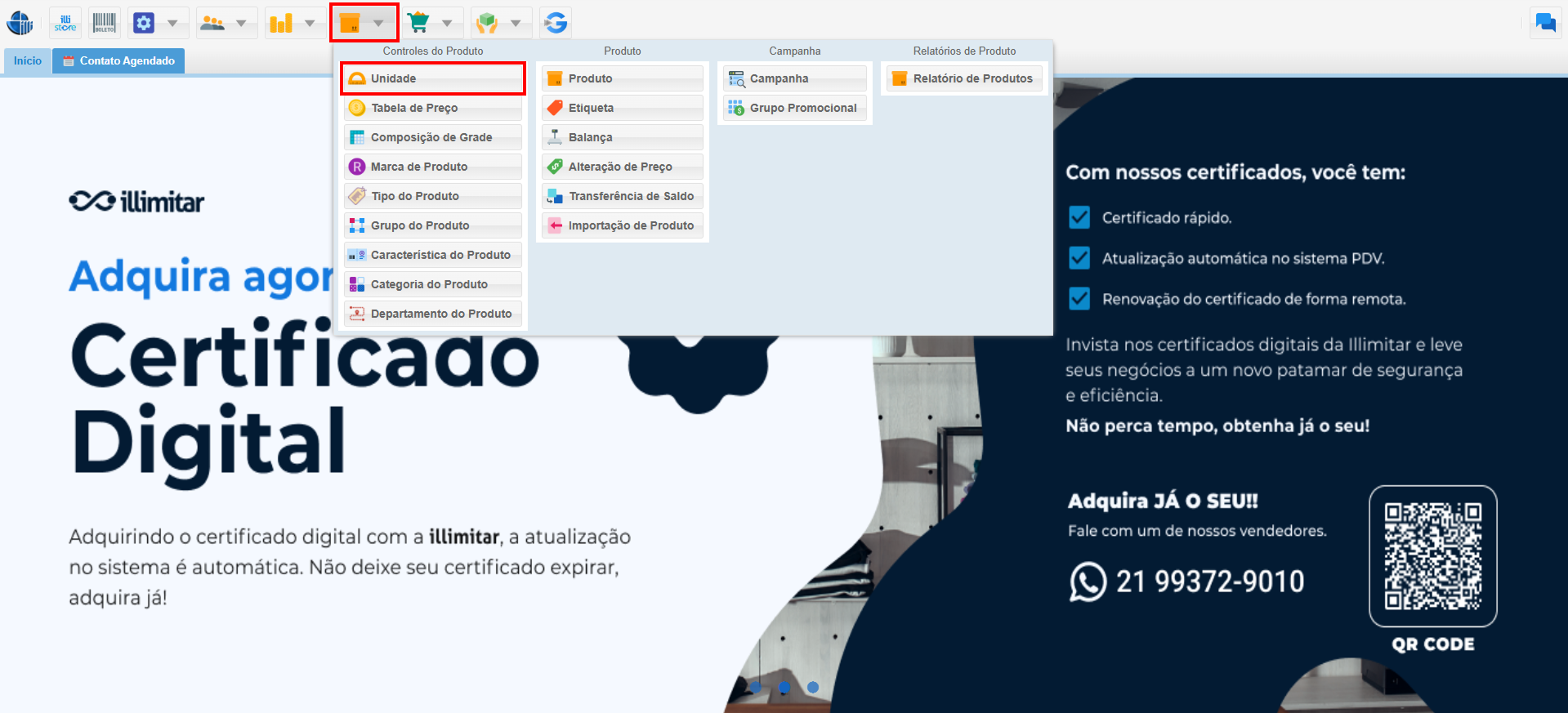Click the gold coins finance icon
Screen dimensions: 1568x713
pyautogui.click(x=281, y=23)
